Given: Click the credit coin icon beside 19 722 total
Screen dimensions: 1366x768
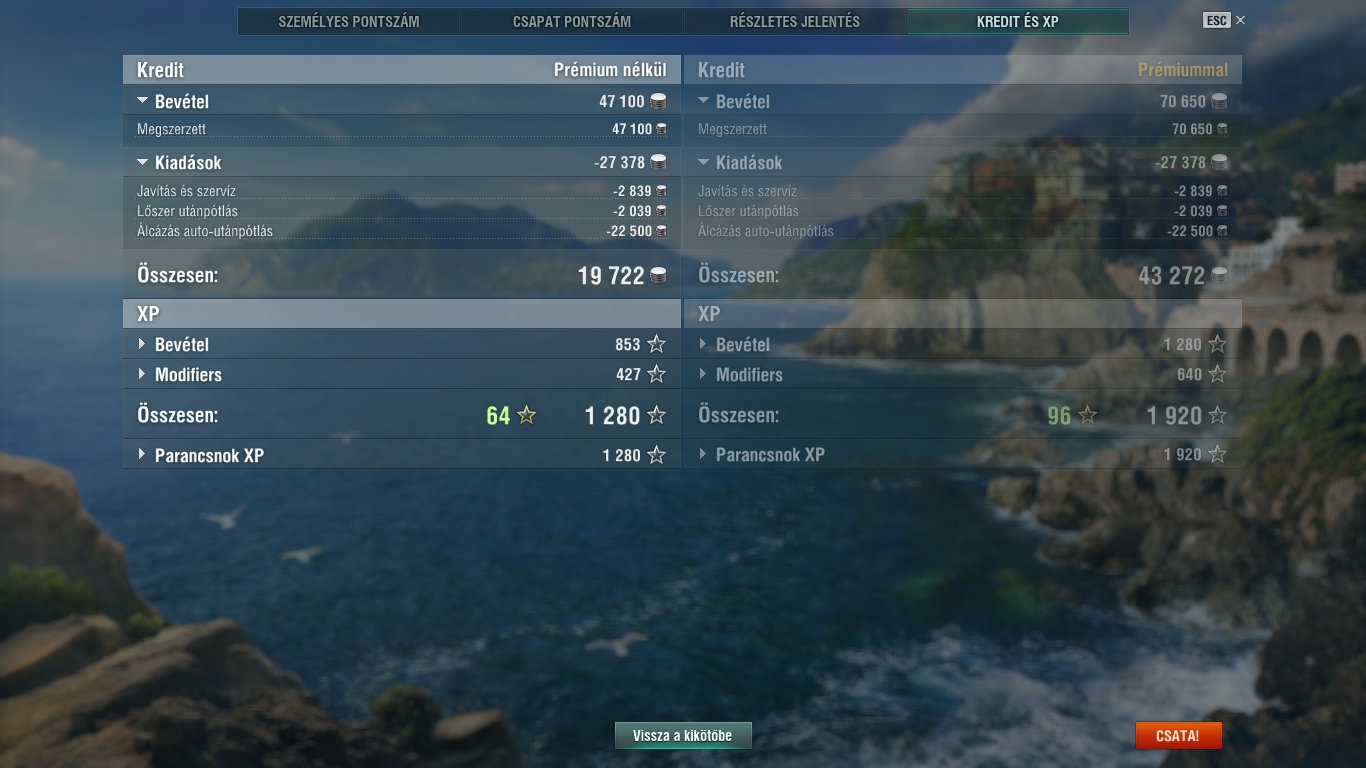Looking at the screenshot, I should [658, 275].
